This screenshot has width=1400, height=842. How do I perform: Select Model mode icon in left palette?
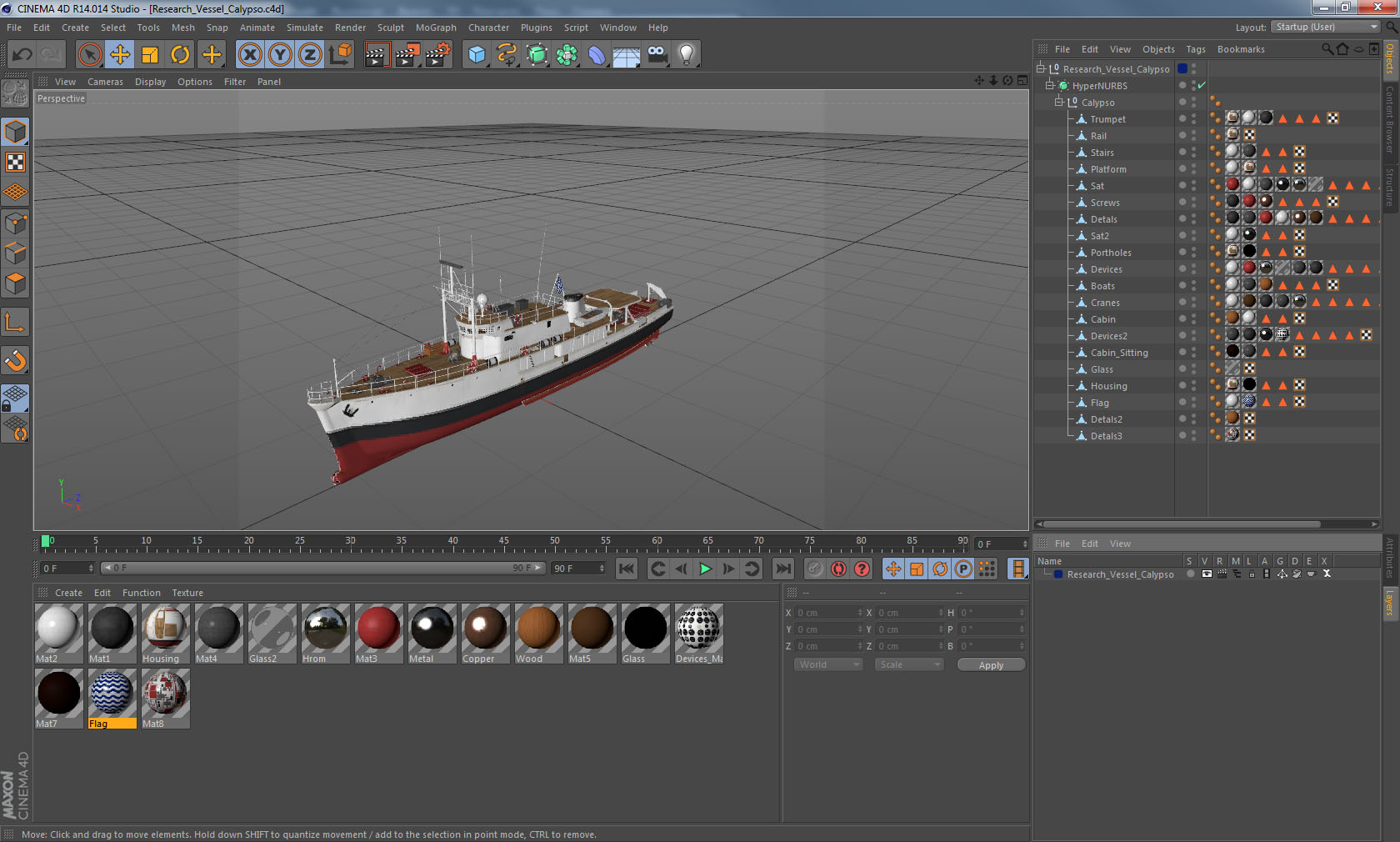(16, 132)
